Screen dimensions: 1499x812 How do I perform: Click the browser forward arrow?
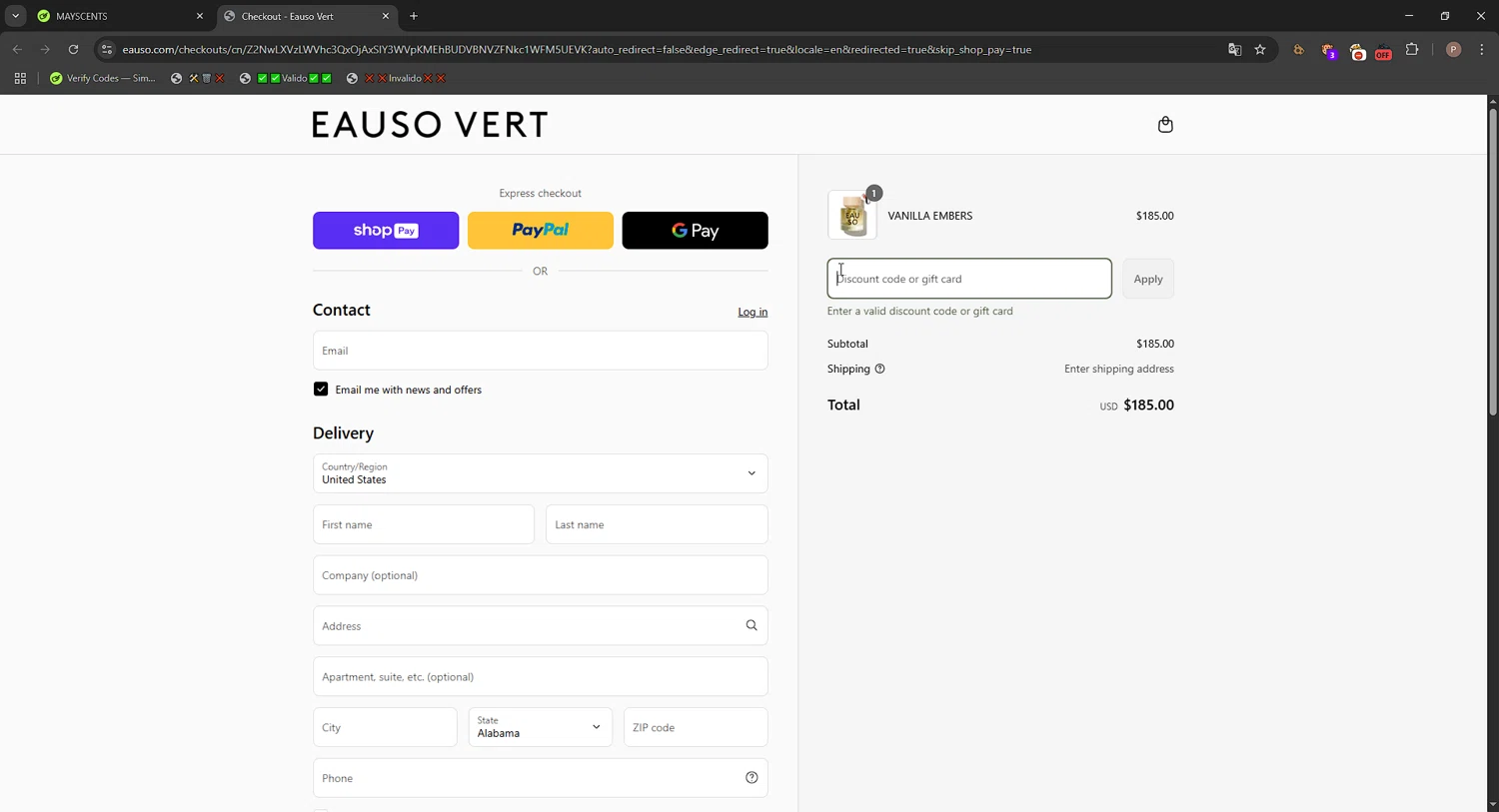[45, 49]
